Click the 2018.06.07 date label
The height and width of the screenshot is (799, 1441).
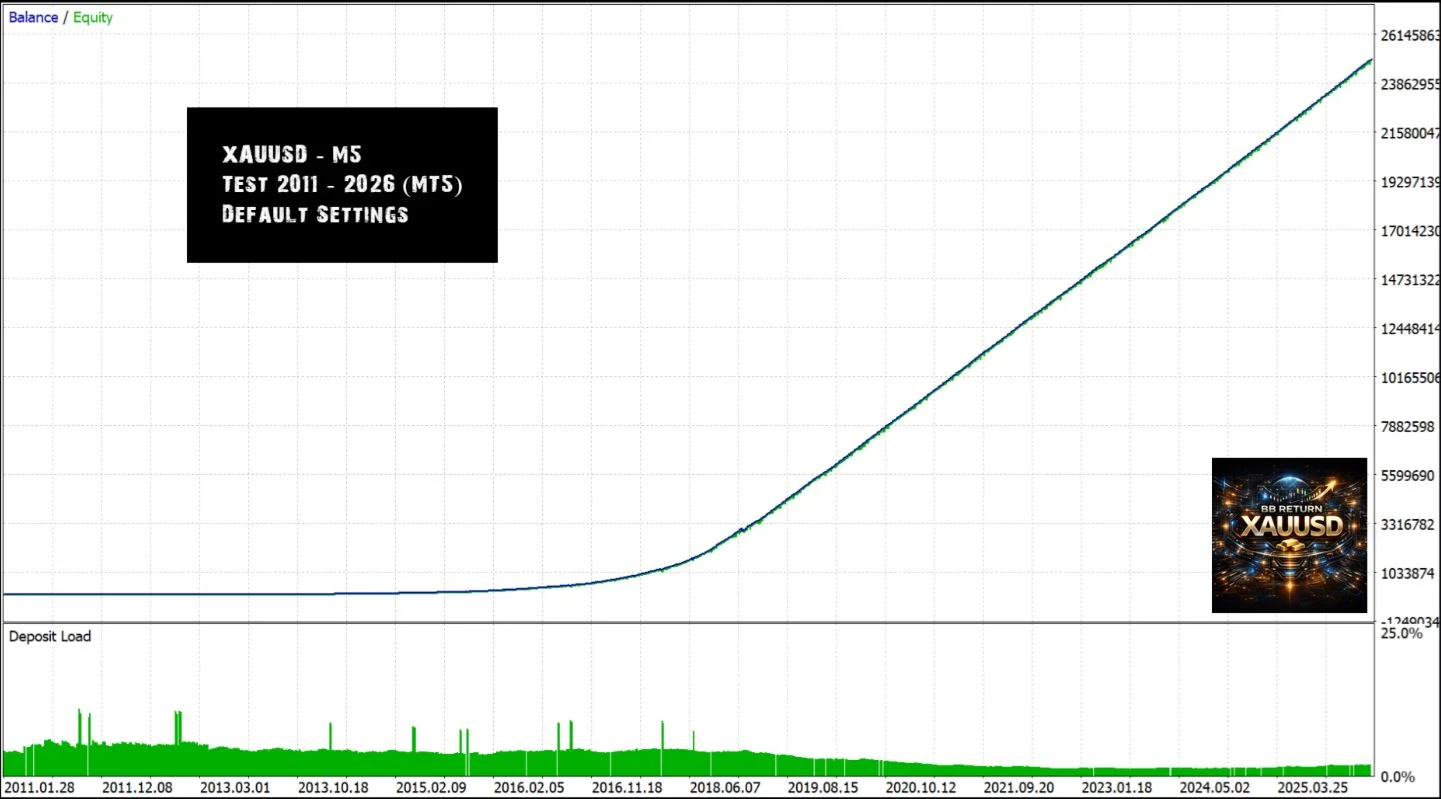tap(724, 787)
